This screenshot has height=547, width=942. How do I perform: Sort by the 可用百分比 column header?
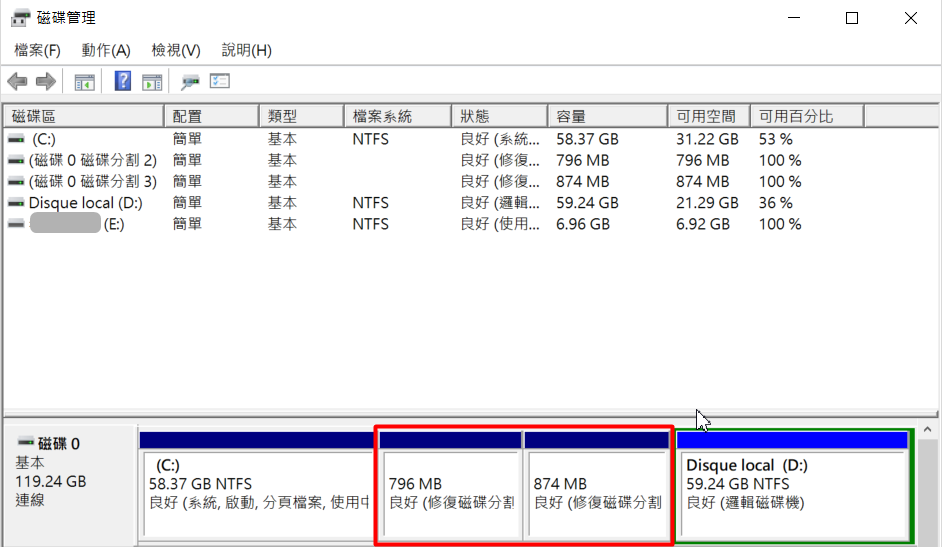tap(807, 116)
